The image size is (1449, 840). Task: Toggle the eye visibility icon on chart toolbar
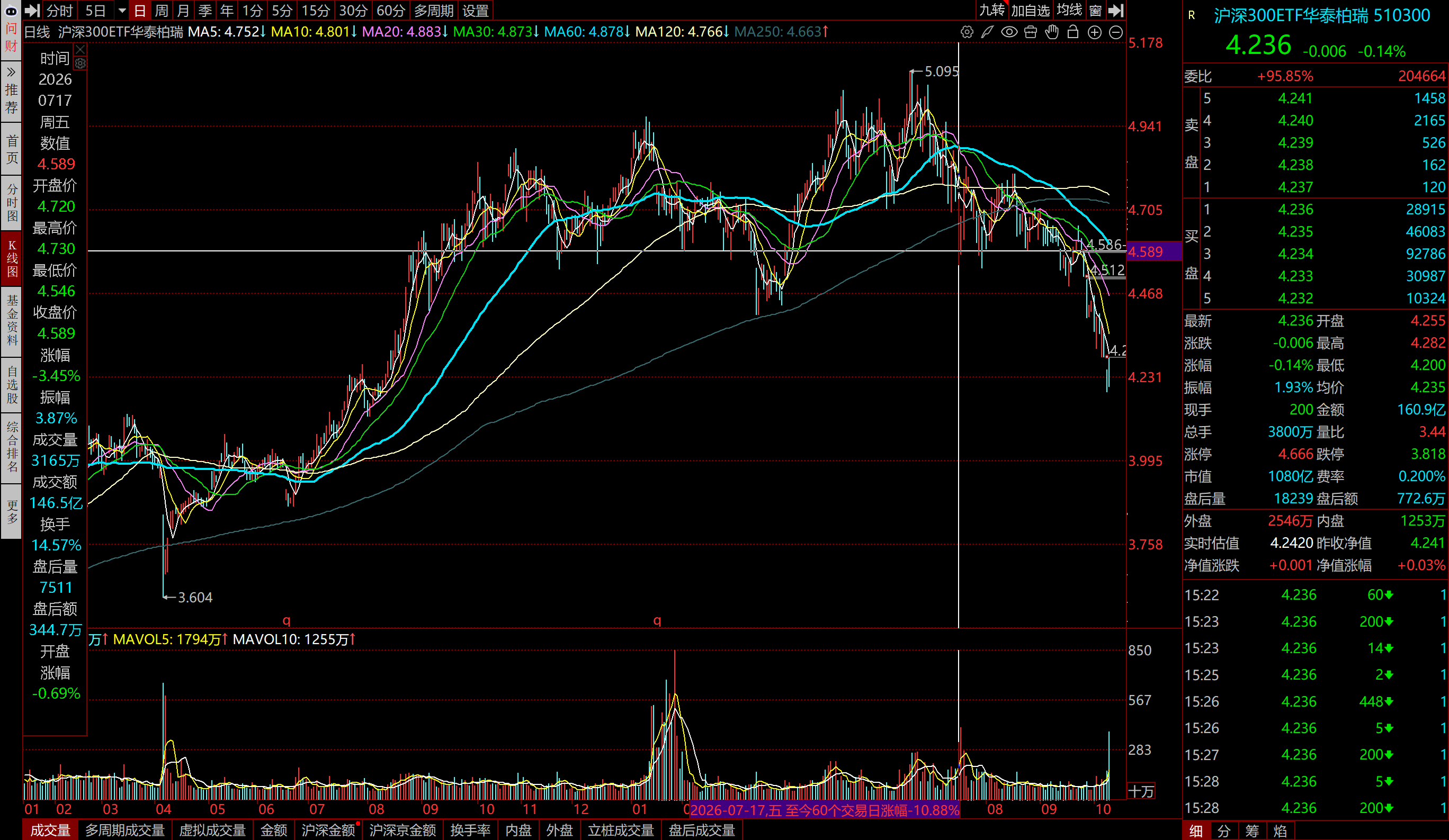pyautogui.click(x=1009, y=32)
